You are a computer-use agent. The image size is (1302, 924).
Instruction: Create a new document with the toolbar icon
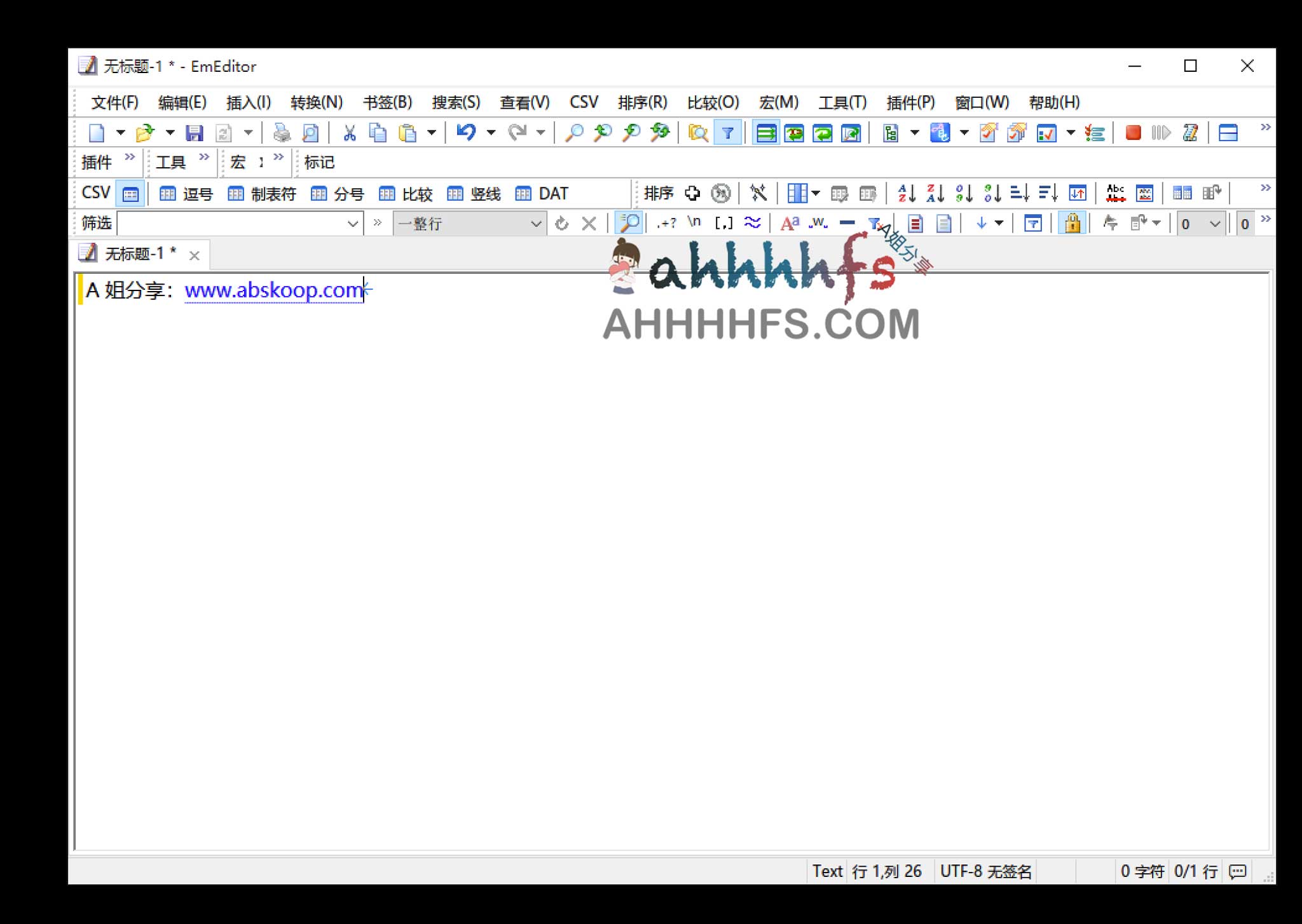click(x=97, y=133)
